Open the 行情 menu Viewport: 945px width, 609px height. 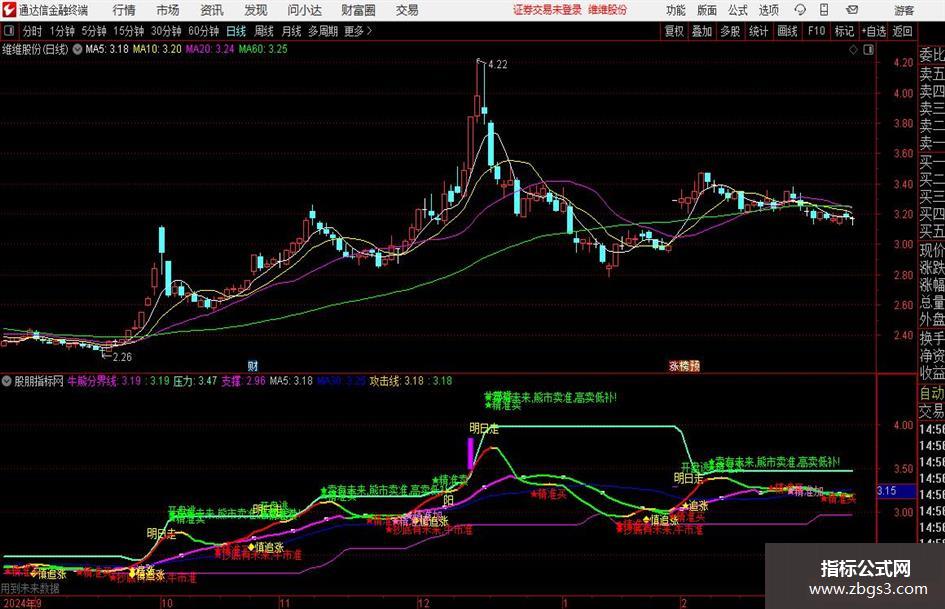(124, 10)
